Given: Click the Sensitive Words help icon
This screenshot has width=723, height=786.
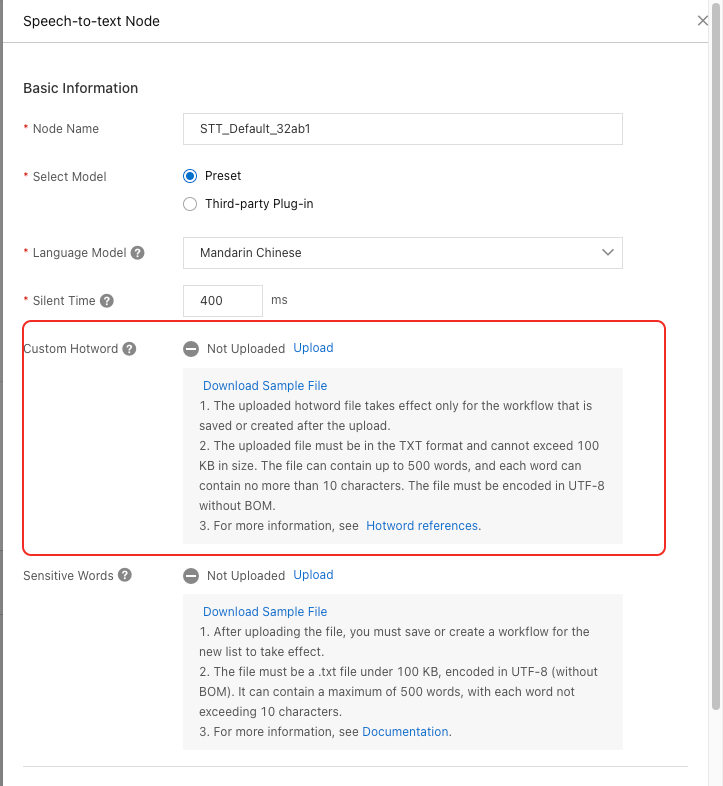Looking at the screenshot, I should 124,575.
